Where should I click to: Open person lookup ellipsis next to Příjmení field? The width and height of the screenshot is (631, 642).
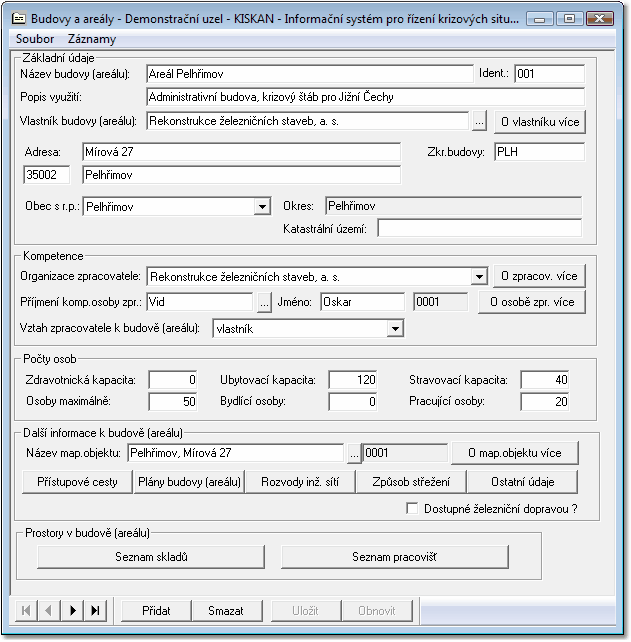point(265,303)
